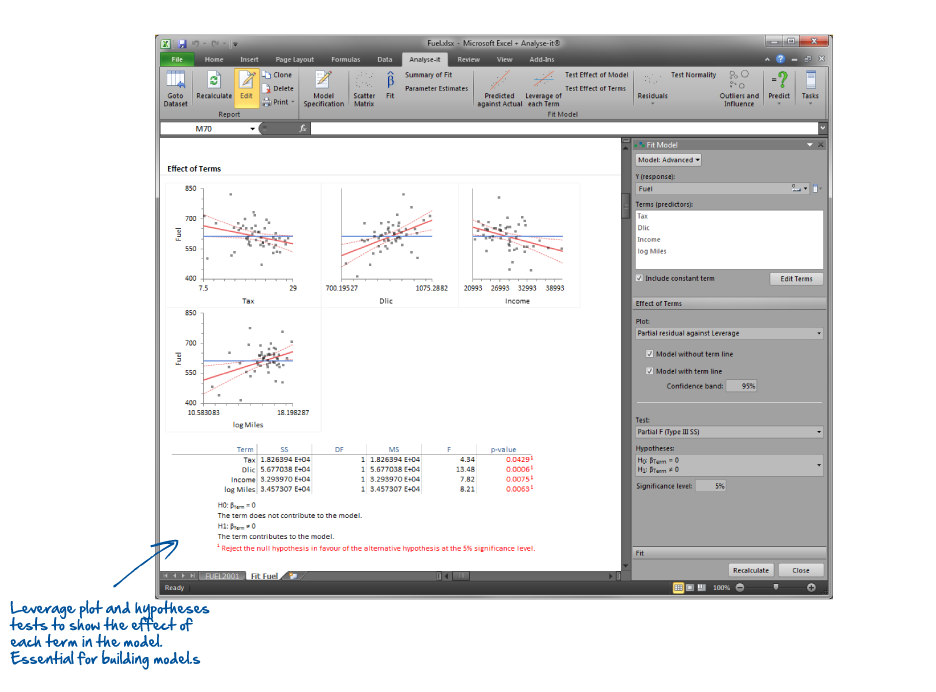Open the Model: Advanced dropdown
936x692 pixels.
(668, 159)
